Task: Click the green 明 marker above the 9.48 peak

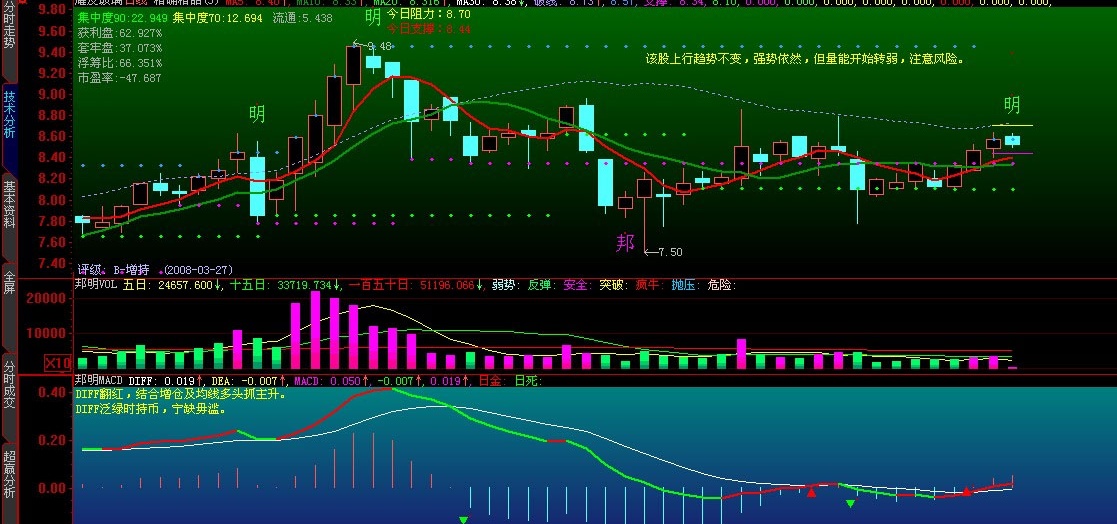Action: coord(373,16)
